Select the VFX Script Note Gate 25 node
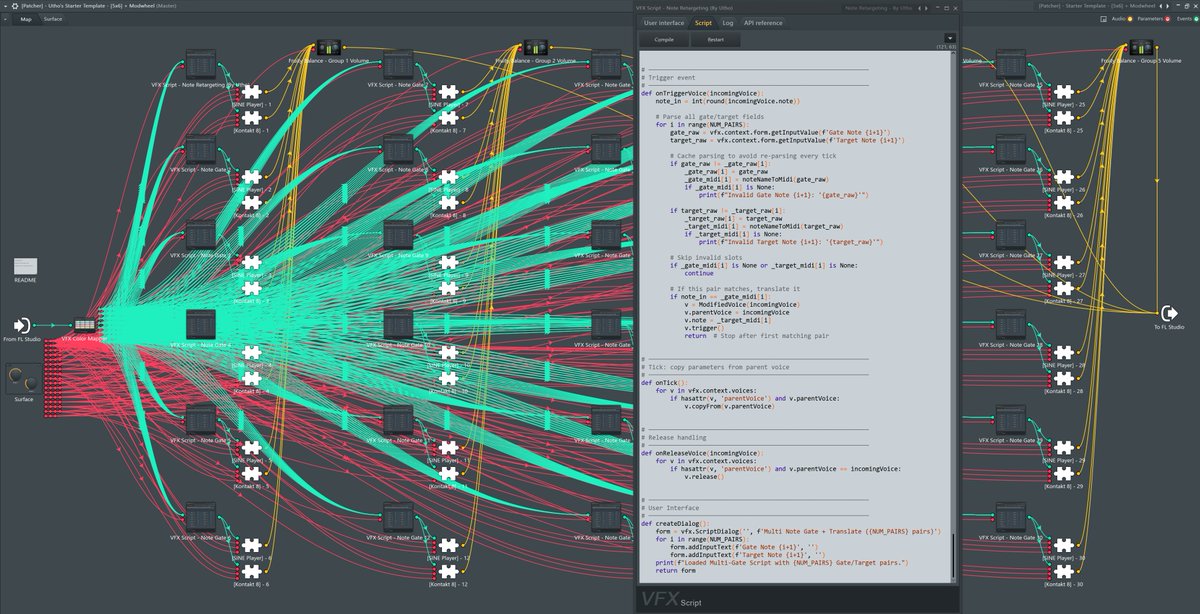Screen dimensions: 1200x614 click(1010, 66)
